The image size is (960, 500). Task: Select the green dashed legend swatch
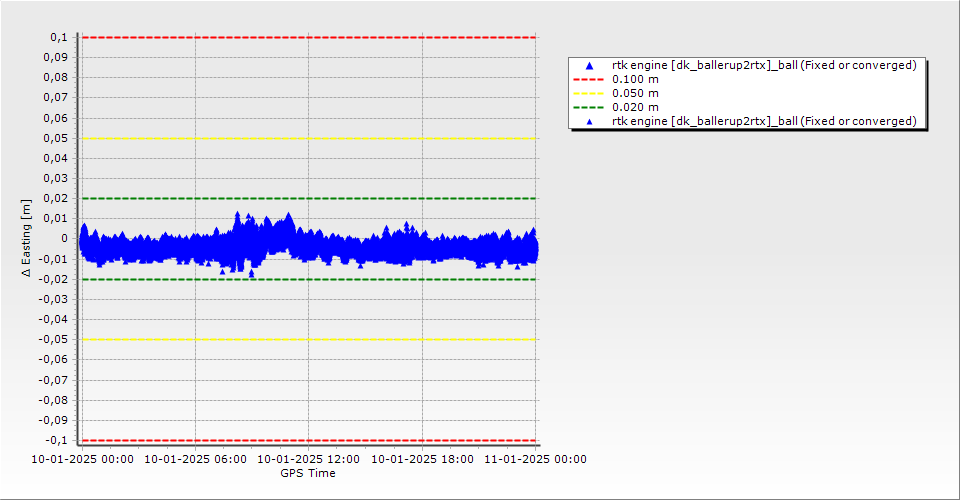(x=589, y=107)
